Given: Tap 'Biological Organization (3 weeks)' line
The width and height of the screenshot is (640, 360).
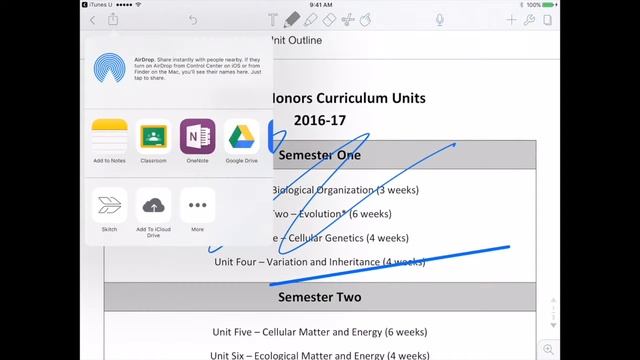Looking at the screenshot, I should tap(346, 190).
